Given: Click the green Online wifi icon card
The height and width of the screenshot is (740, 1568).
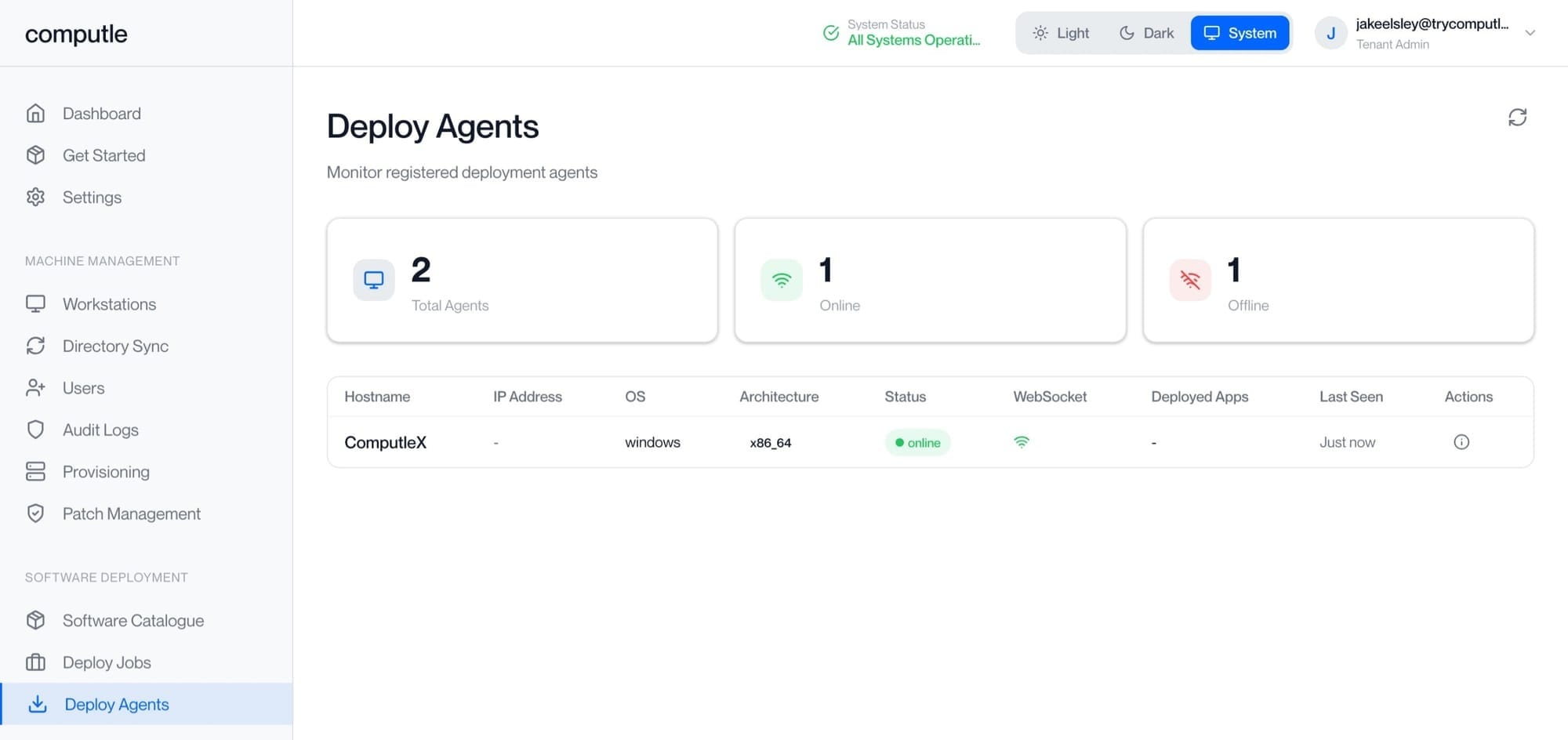Looking at the screenshot, I should pos(782,280).
